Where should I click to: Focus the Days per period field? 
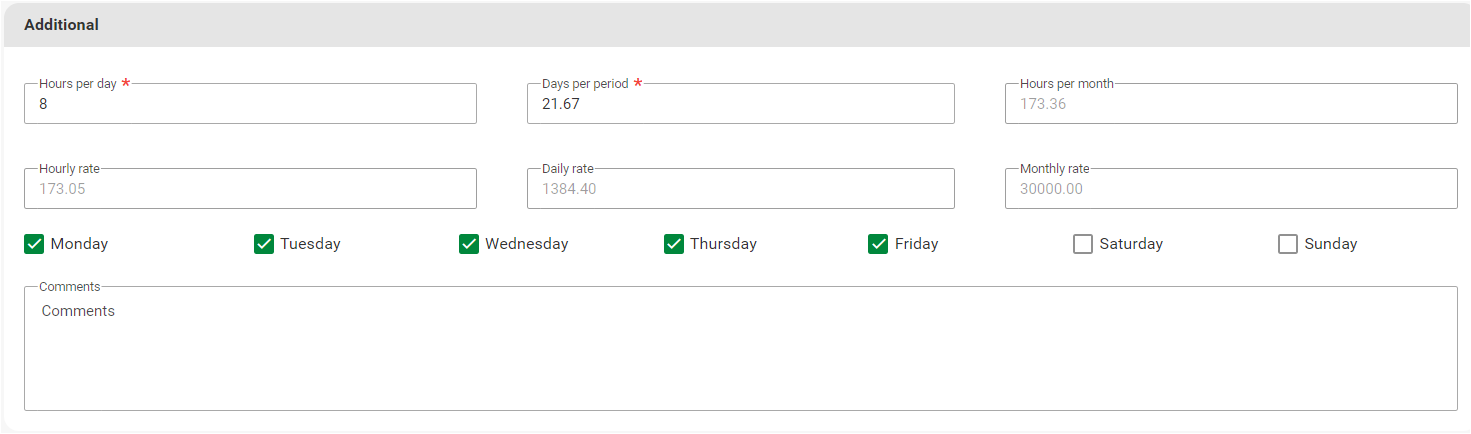(x=740, y=104)
